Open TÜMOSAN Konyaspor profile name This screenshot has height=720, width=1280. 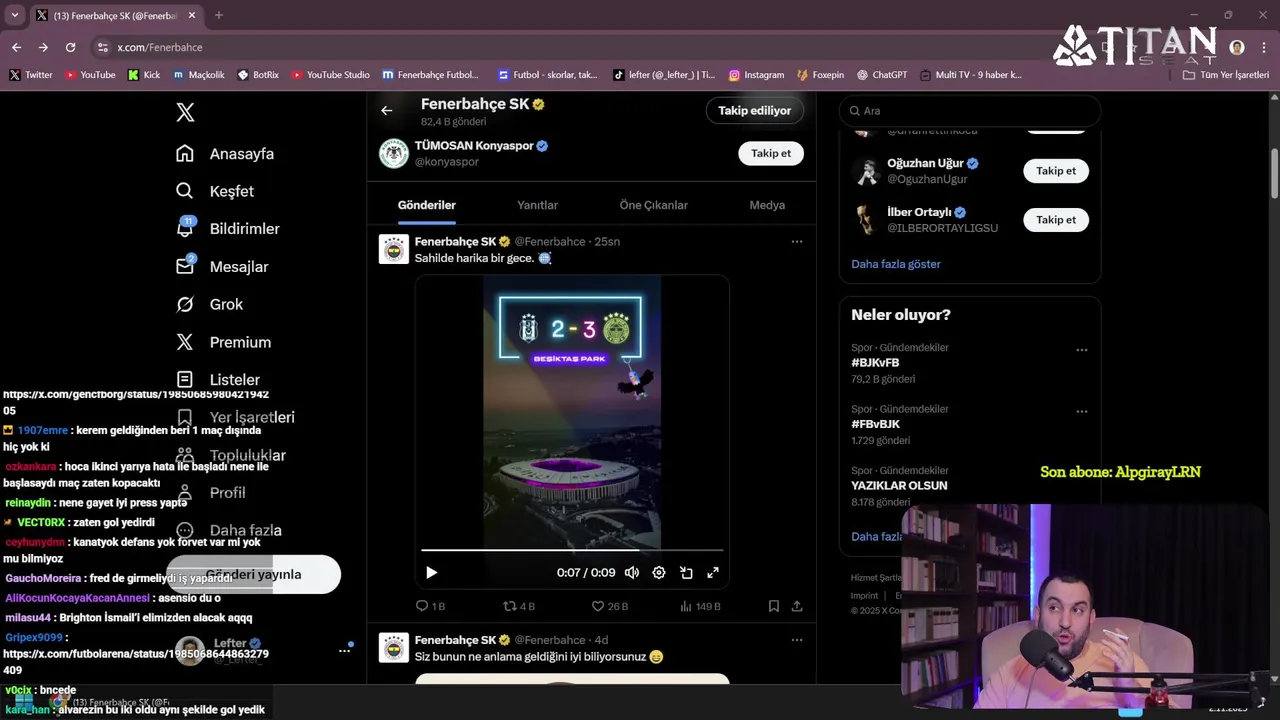pos(474,146)
